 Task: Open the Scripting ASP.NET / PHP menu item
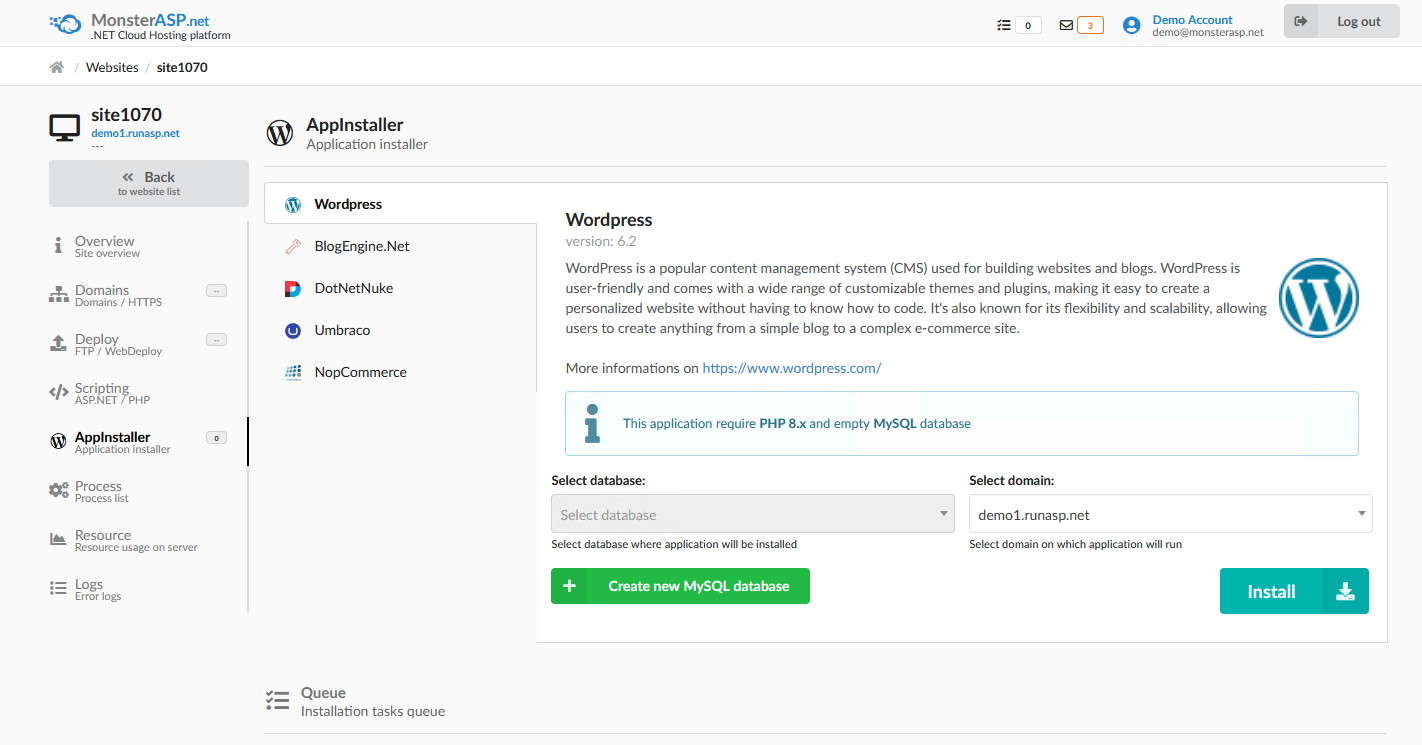click(x=147, y=393)
